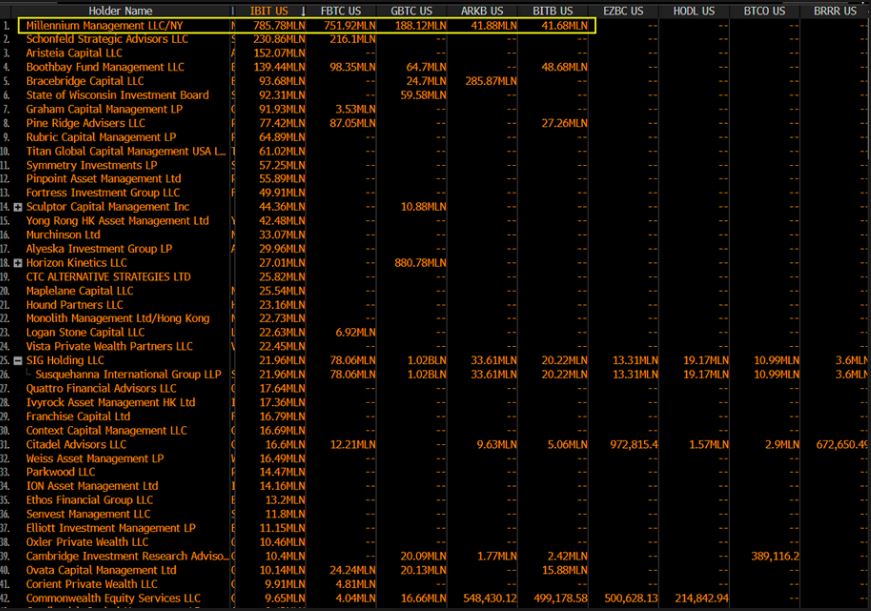Select Aristeia Capital LLC row
Screen dimensions: 871x611
click(74, 53)
